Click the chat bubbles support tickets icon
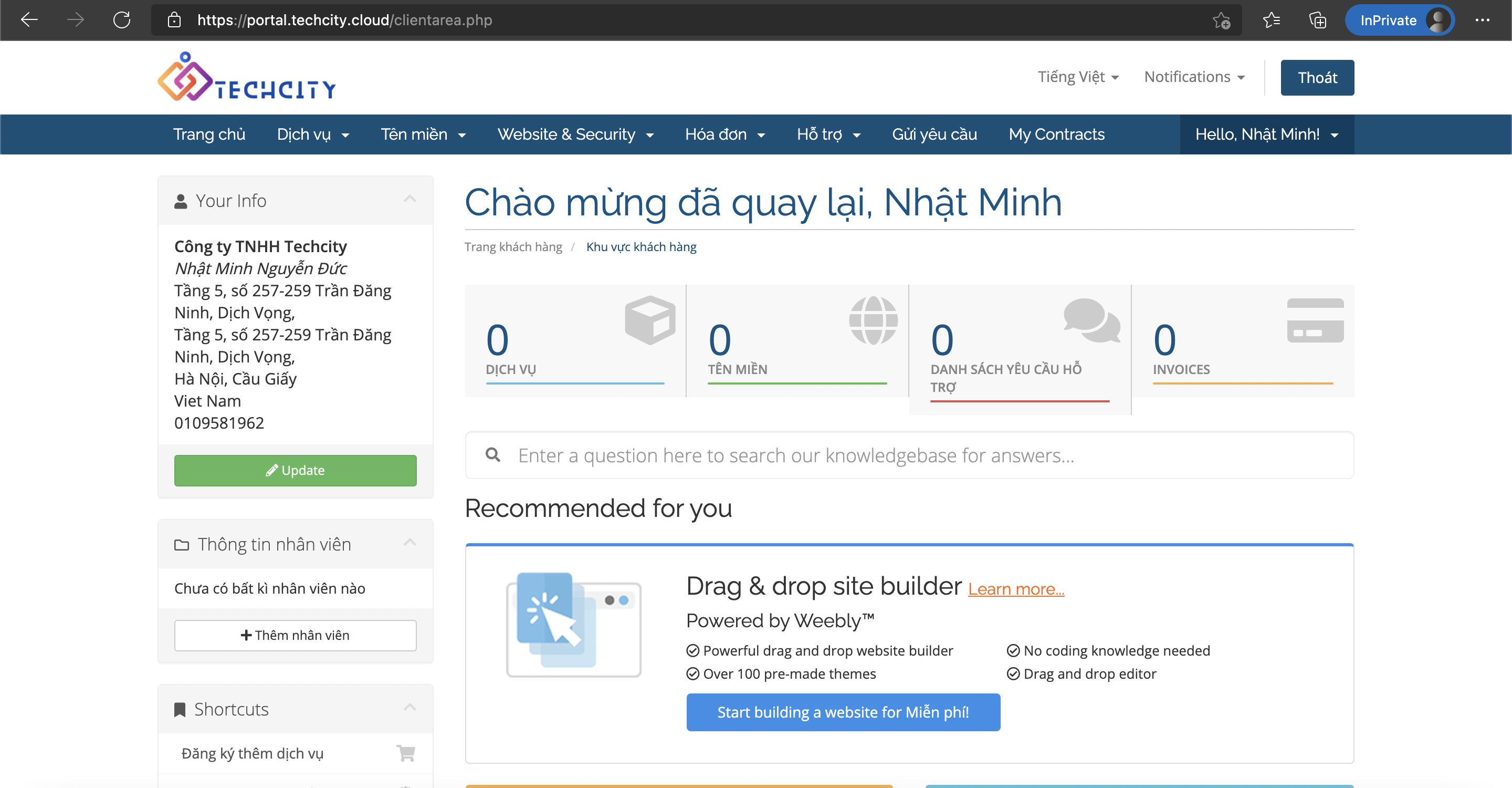 click(1092, 320)
